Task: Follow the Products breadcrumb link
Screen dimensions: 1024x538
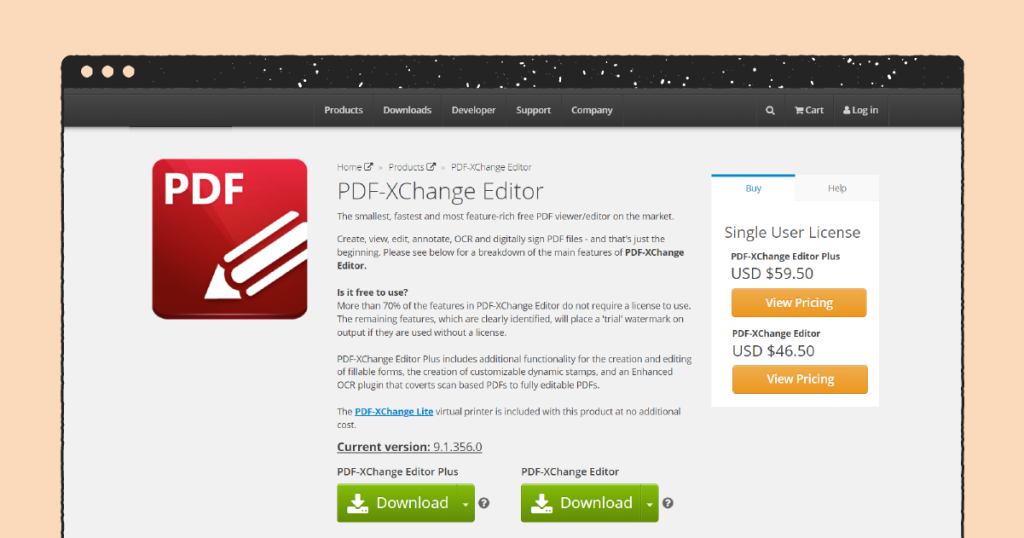Action: pyautogui.click(x=411, y=167)
